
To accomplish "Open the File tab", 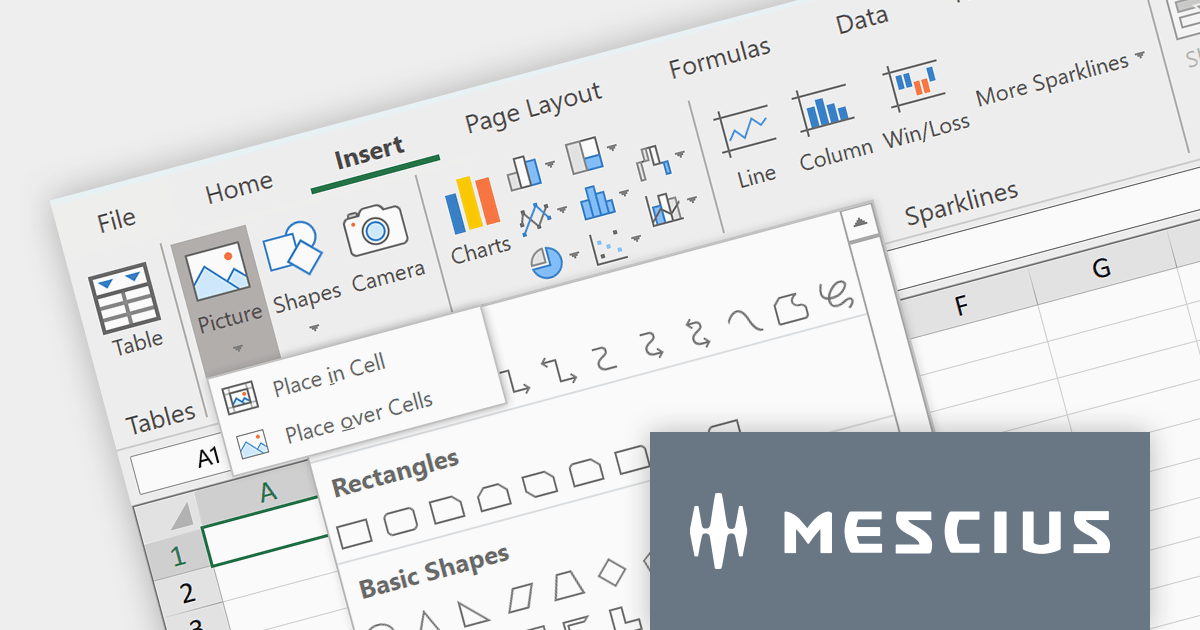I will [116, 220].
